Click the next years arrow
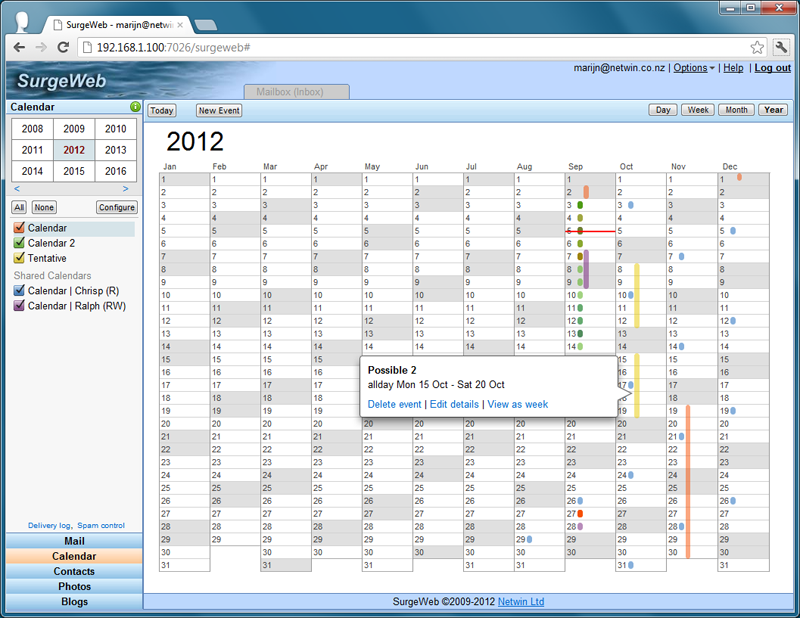Viewport: 800px width, 618px height. 125,188
